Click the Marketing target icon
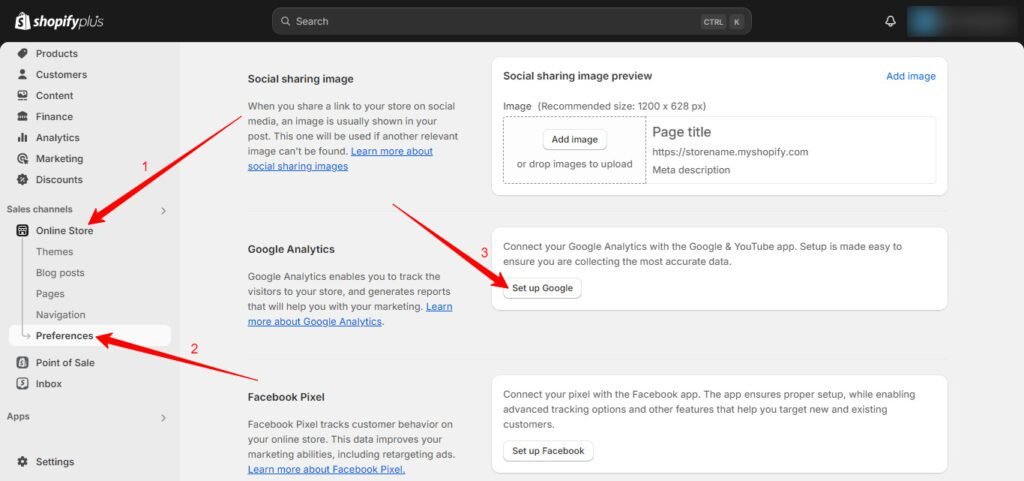The height and width of the screenshot is (481, 1024). click(22, 159)
